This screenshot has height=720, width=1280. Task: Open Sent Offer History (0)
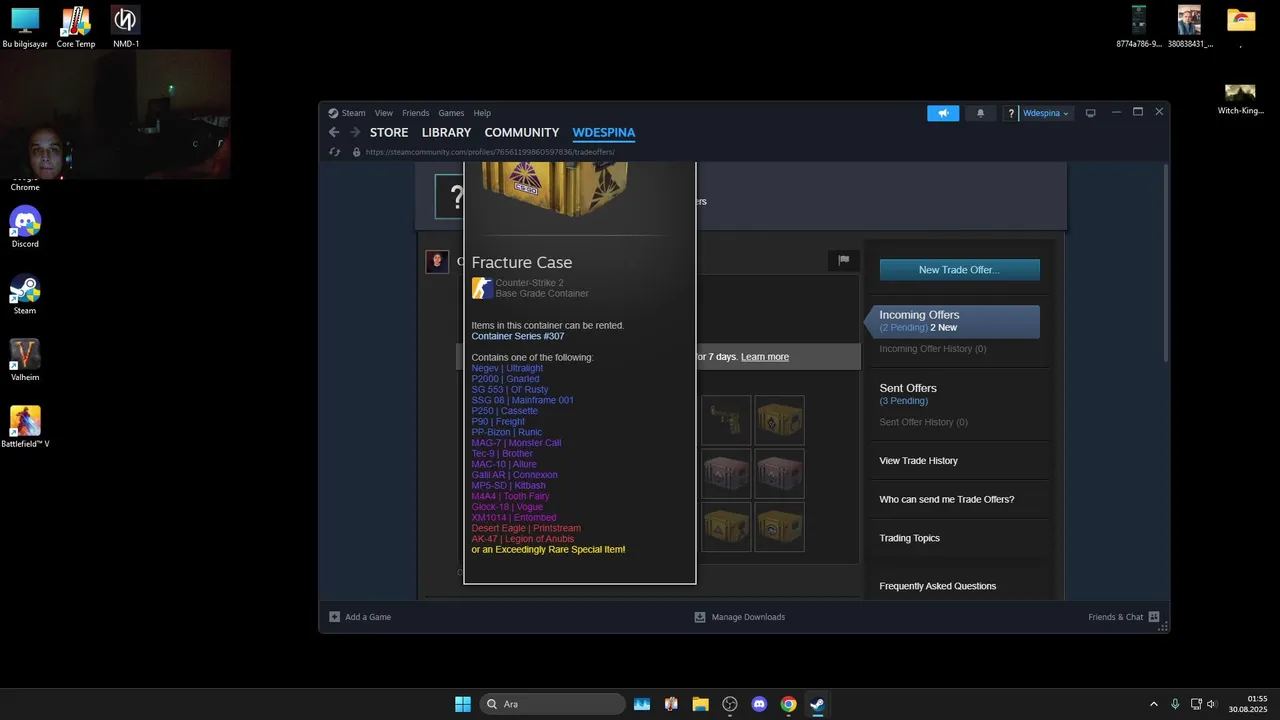923,422
